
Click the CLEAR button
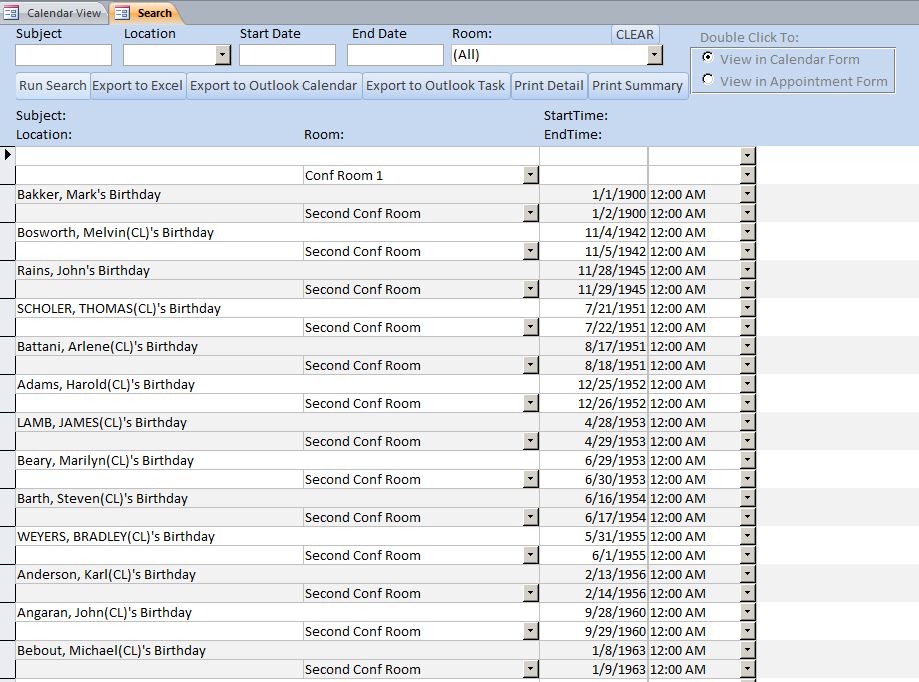[x=635, y=35]
